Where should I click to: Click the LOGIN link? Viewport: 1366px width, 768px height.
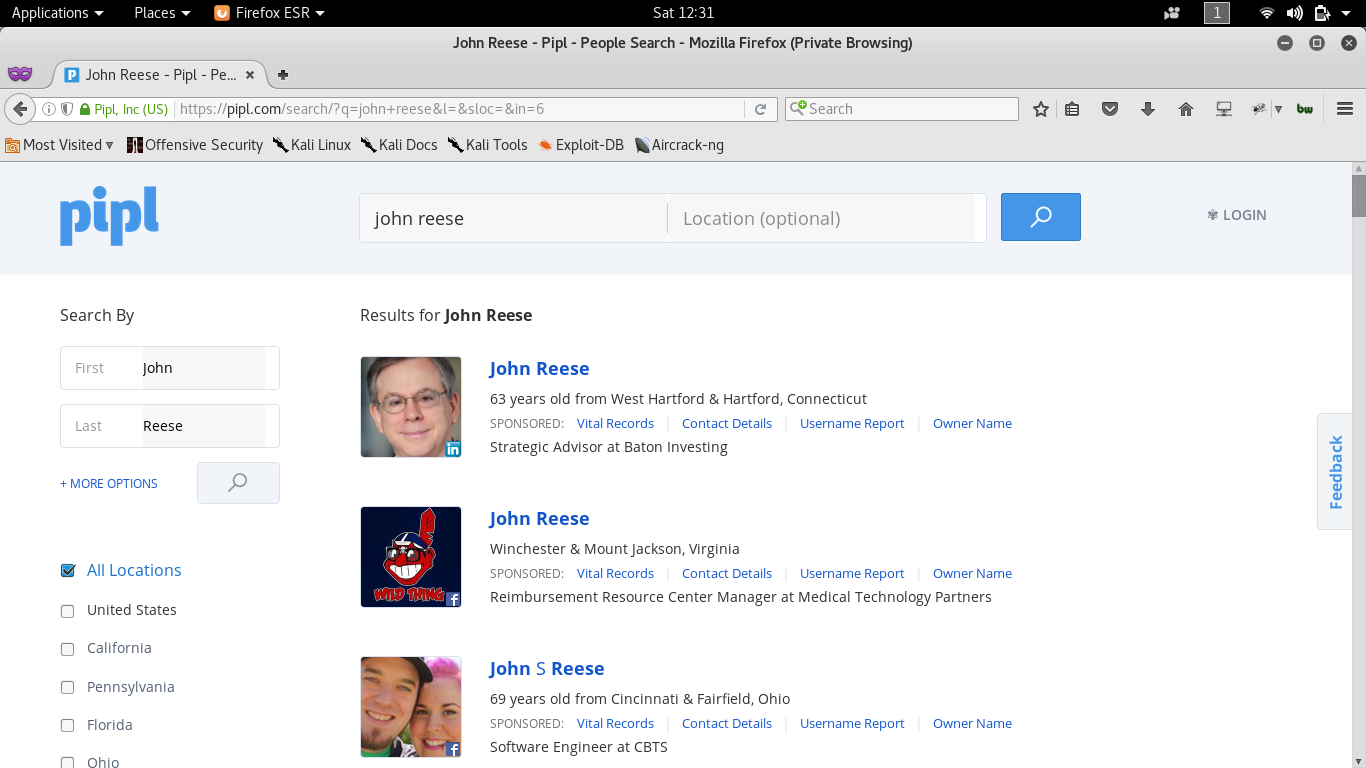click(x=1237, y=215)
